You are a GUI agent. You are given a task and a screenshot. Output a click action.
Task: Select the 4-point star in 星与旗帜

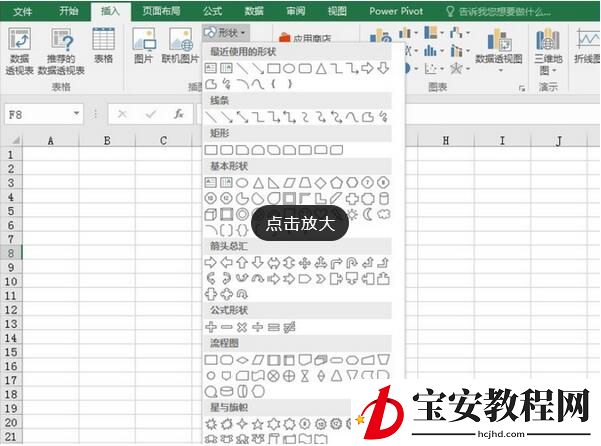242,424
